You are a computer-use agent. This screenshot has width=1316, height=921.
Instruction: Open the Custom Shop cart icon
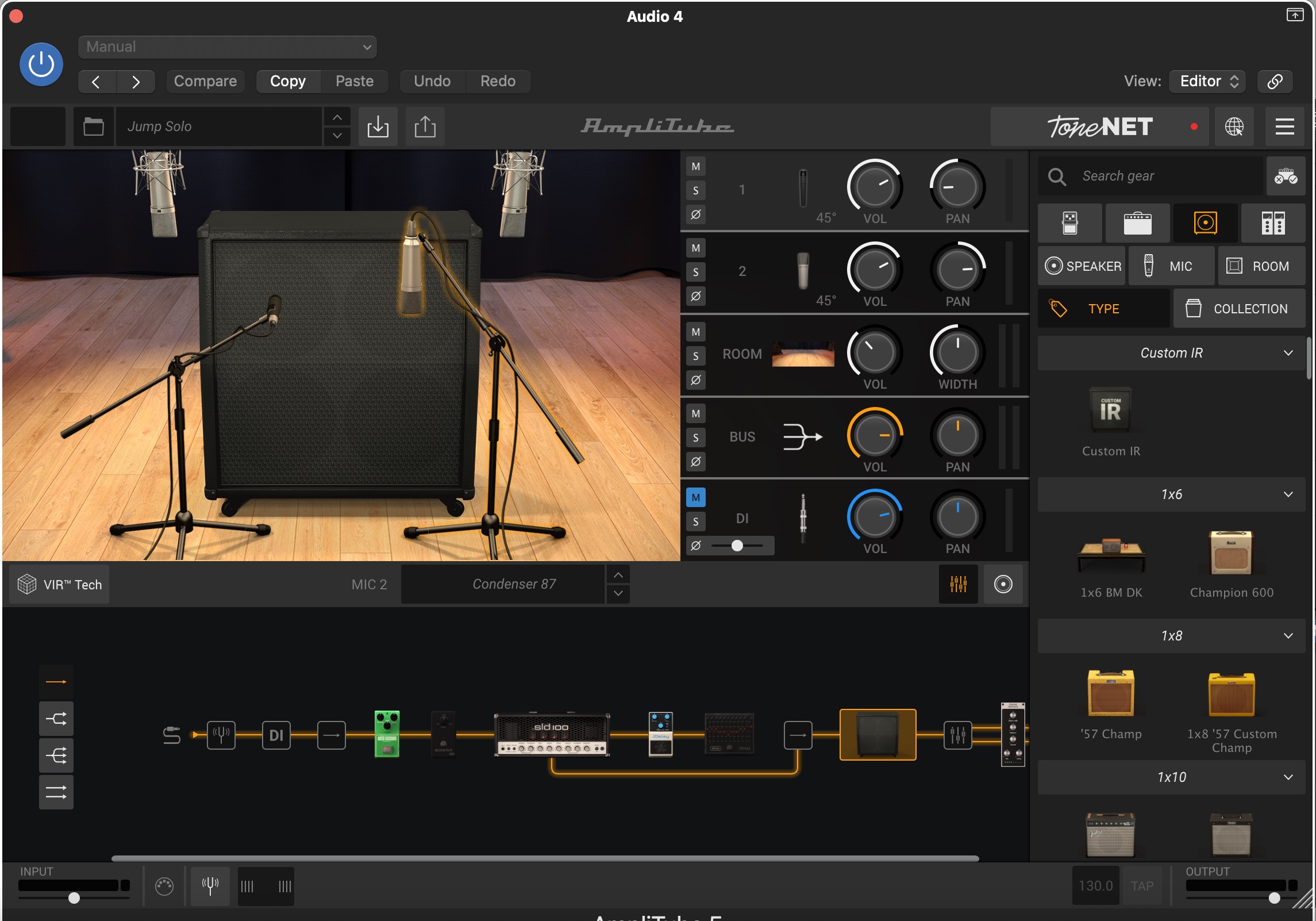[x=1286, y=176]
